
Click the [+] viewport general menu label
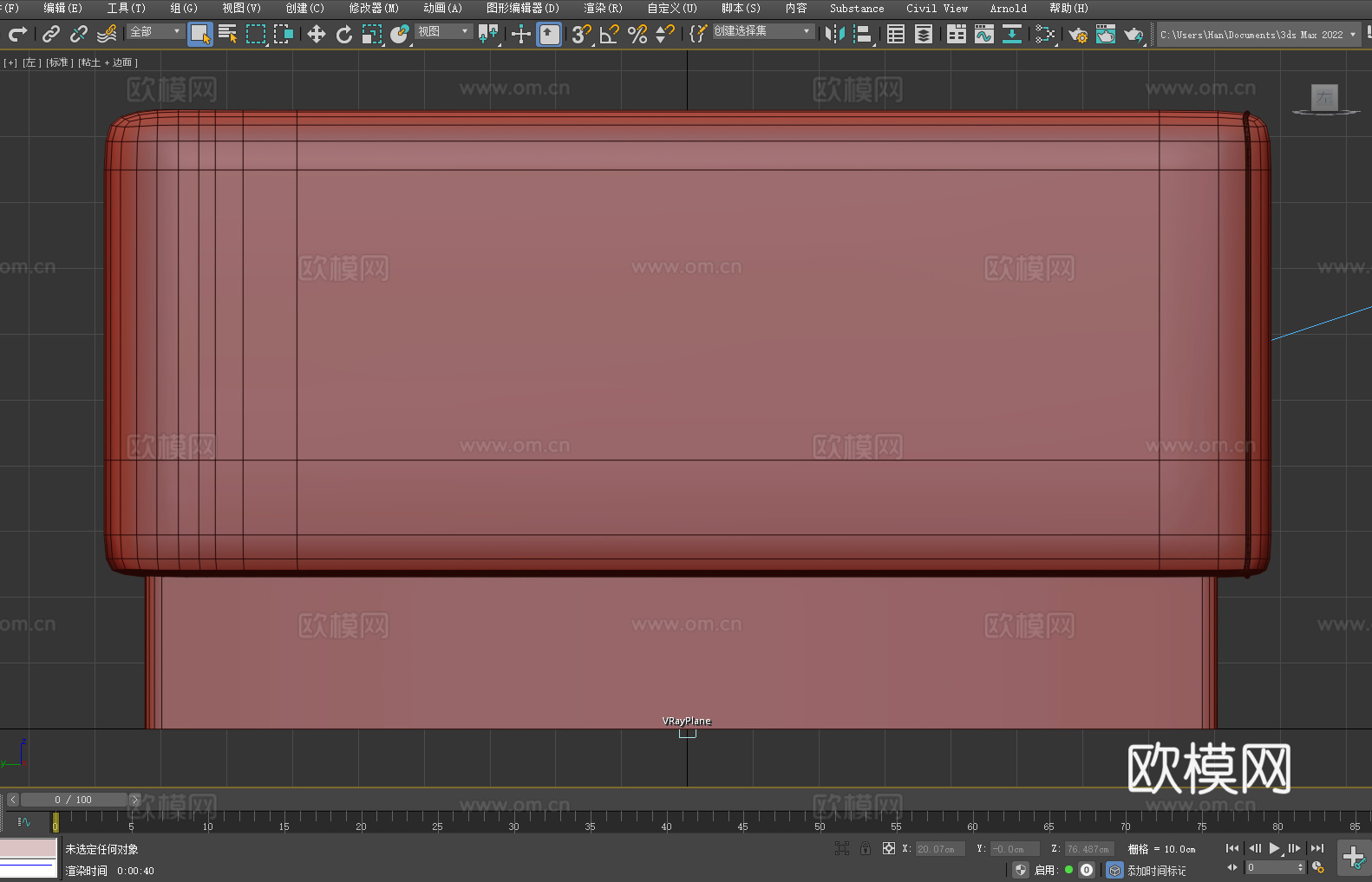[10, 62]
